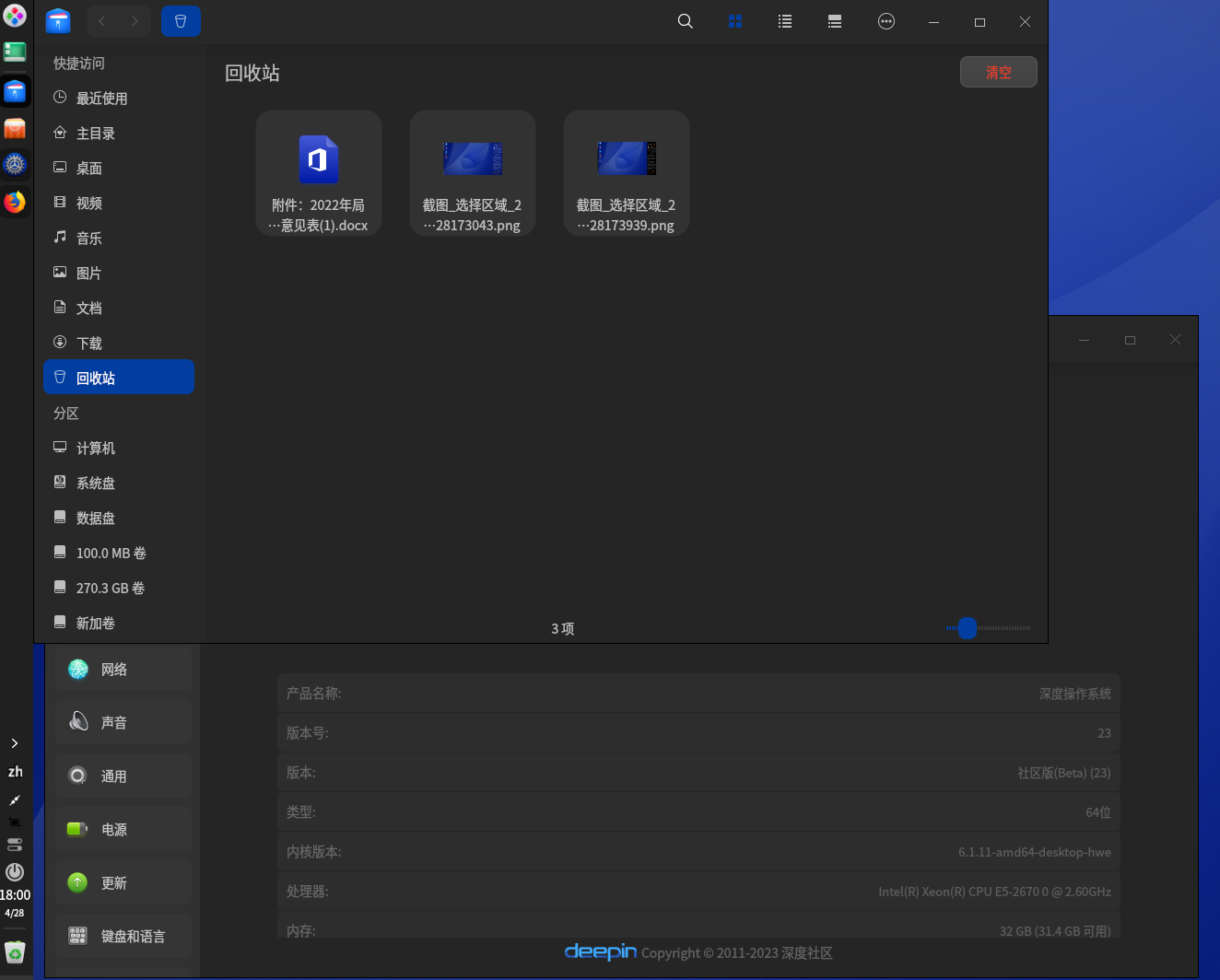This screenshot has height=980, width=1220.
Task: Open Control Center gear icon in the dock
Action: coord(15,164)
